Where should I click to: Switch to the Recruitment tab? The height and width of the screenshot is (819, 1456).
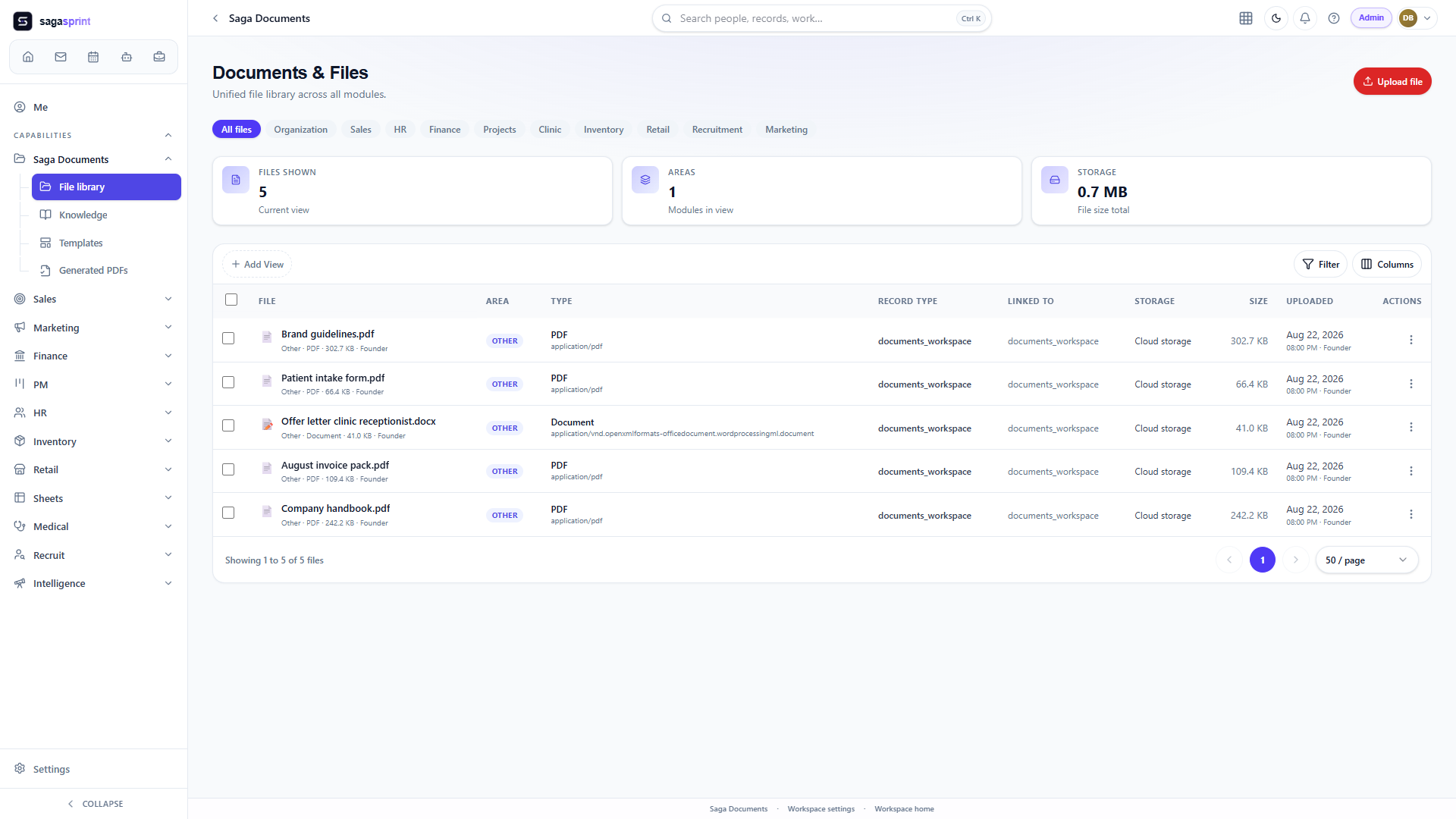click(x=717, y=130)
